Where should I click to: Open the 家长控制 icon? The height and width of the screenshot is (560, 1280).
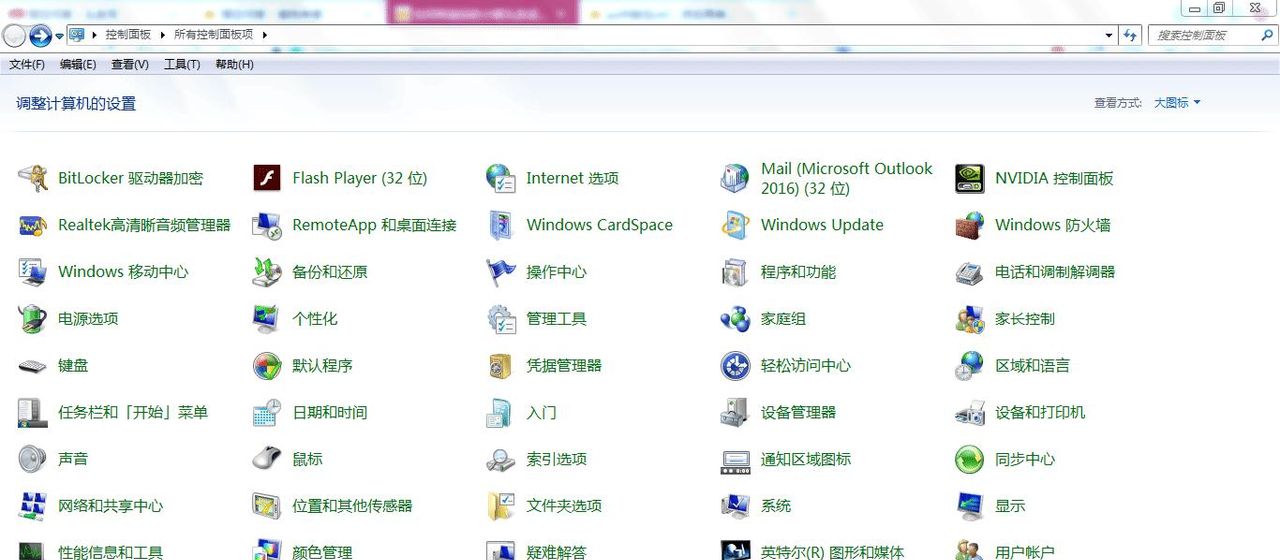[969, 319]
